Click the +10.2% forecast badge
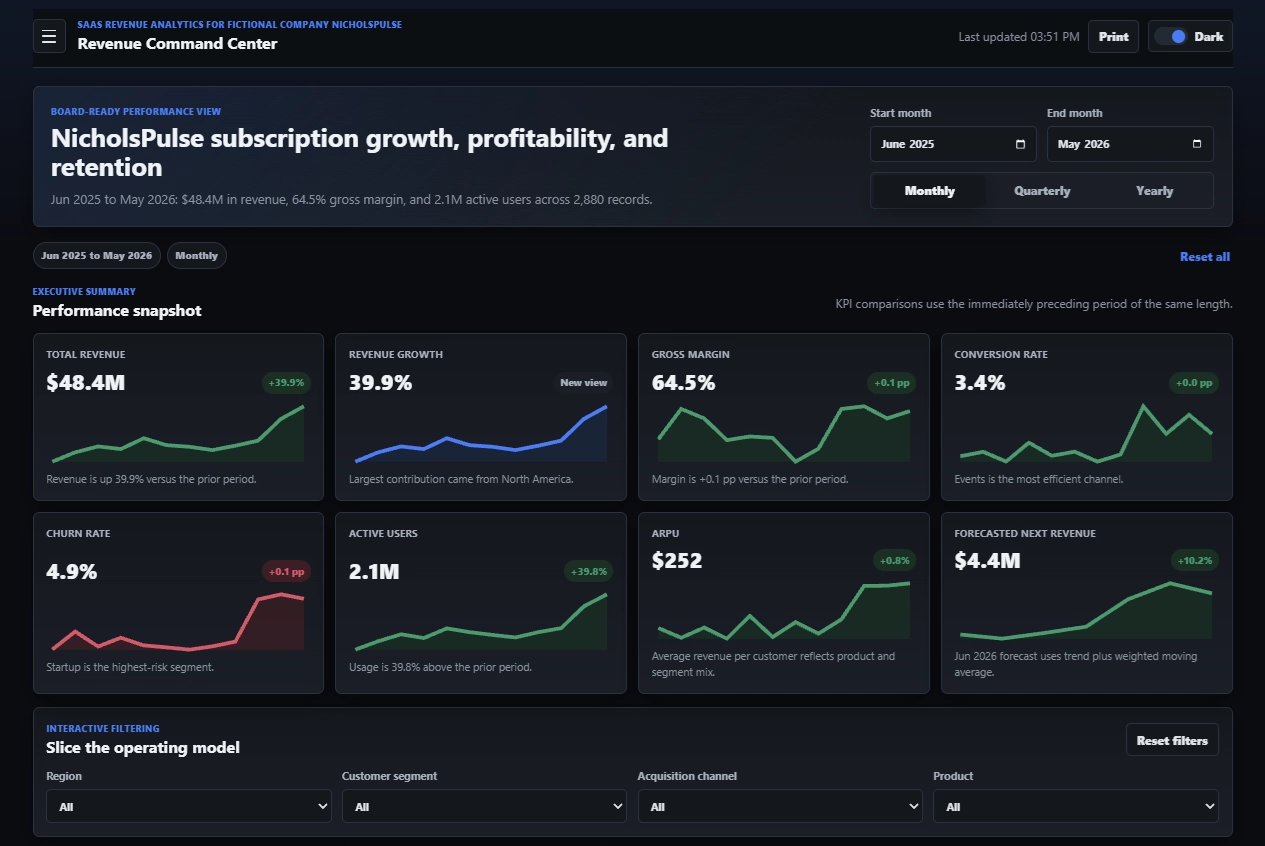The height and width of the screenshot is (846, 1265). [x=1195, y=560]
